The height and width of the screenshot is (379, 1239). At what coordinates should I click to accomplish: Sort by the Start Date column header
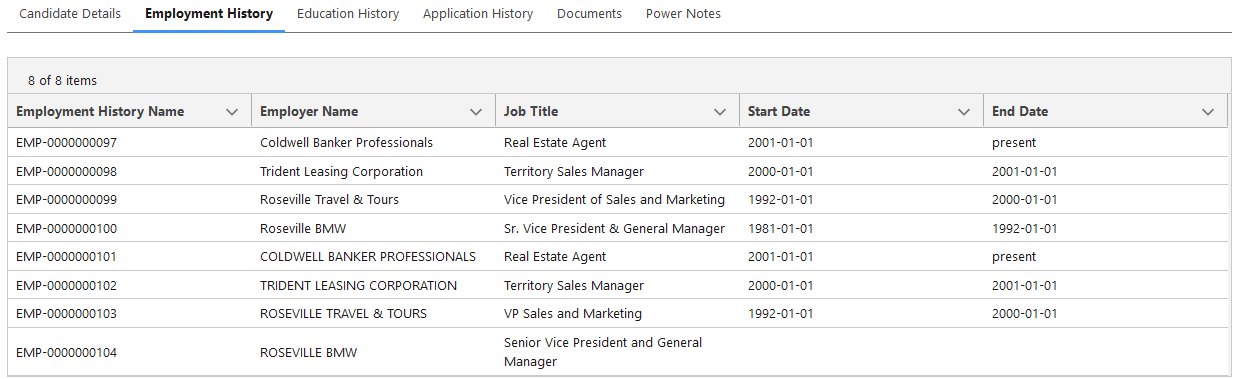779,112
